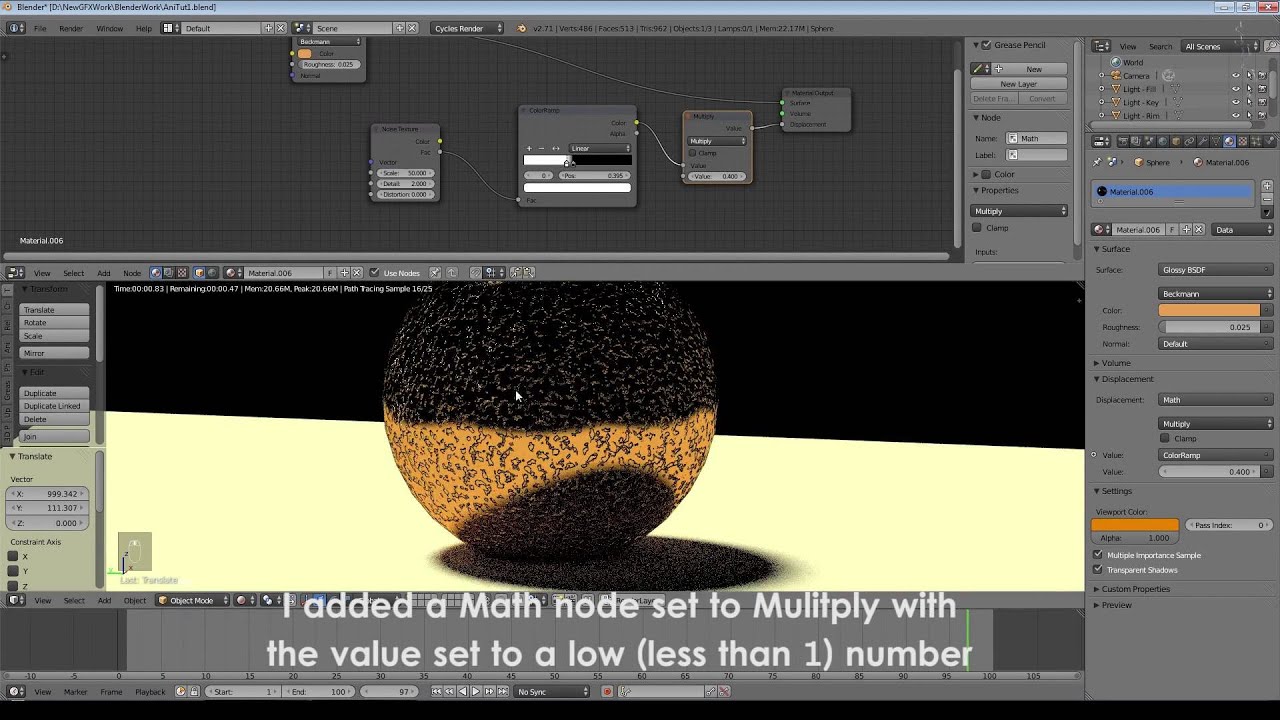This screenshot has height=720, width=1280.
Task: Expand the Custom Properties panel
Action: pyautogui.click(x=1136, y=589)
